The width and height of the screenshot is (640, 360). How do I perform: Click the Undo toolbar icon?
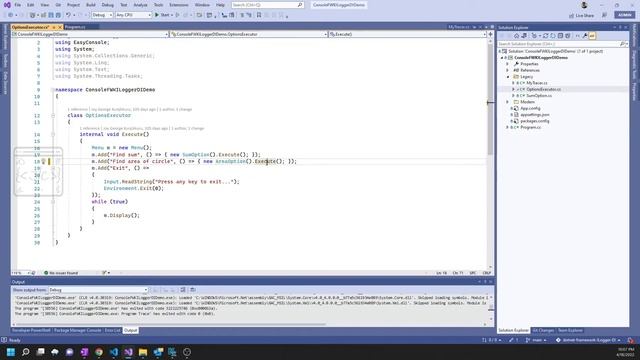pos(69,15)
